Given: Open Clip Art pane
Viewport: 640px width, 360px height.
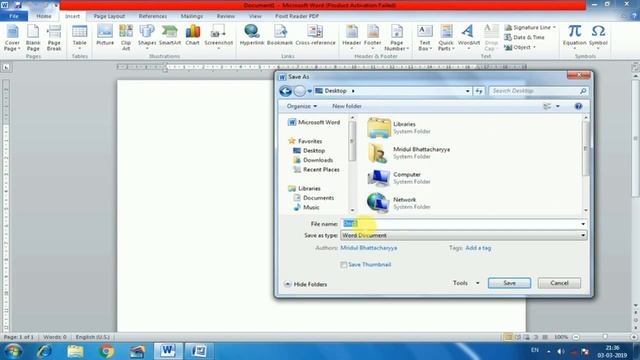Looking at the screenshot, I should [126, 38].
